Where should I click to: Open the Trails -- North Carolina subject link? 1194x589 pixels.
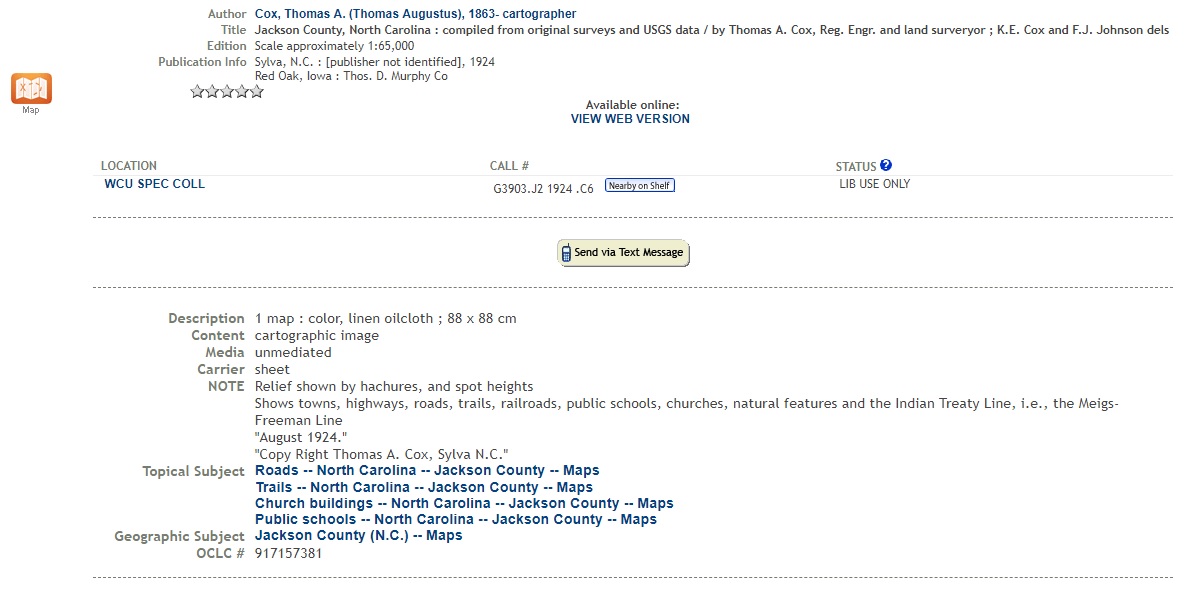click(x=424, y=487)
